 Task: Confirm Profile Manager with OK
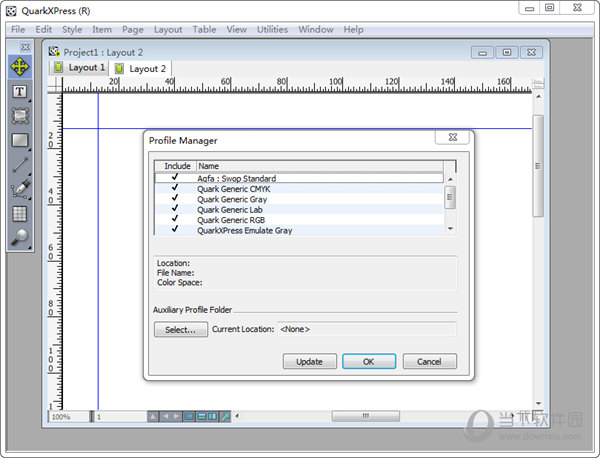(369, 361)
